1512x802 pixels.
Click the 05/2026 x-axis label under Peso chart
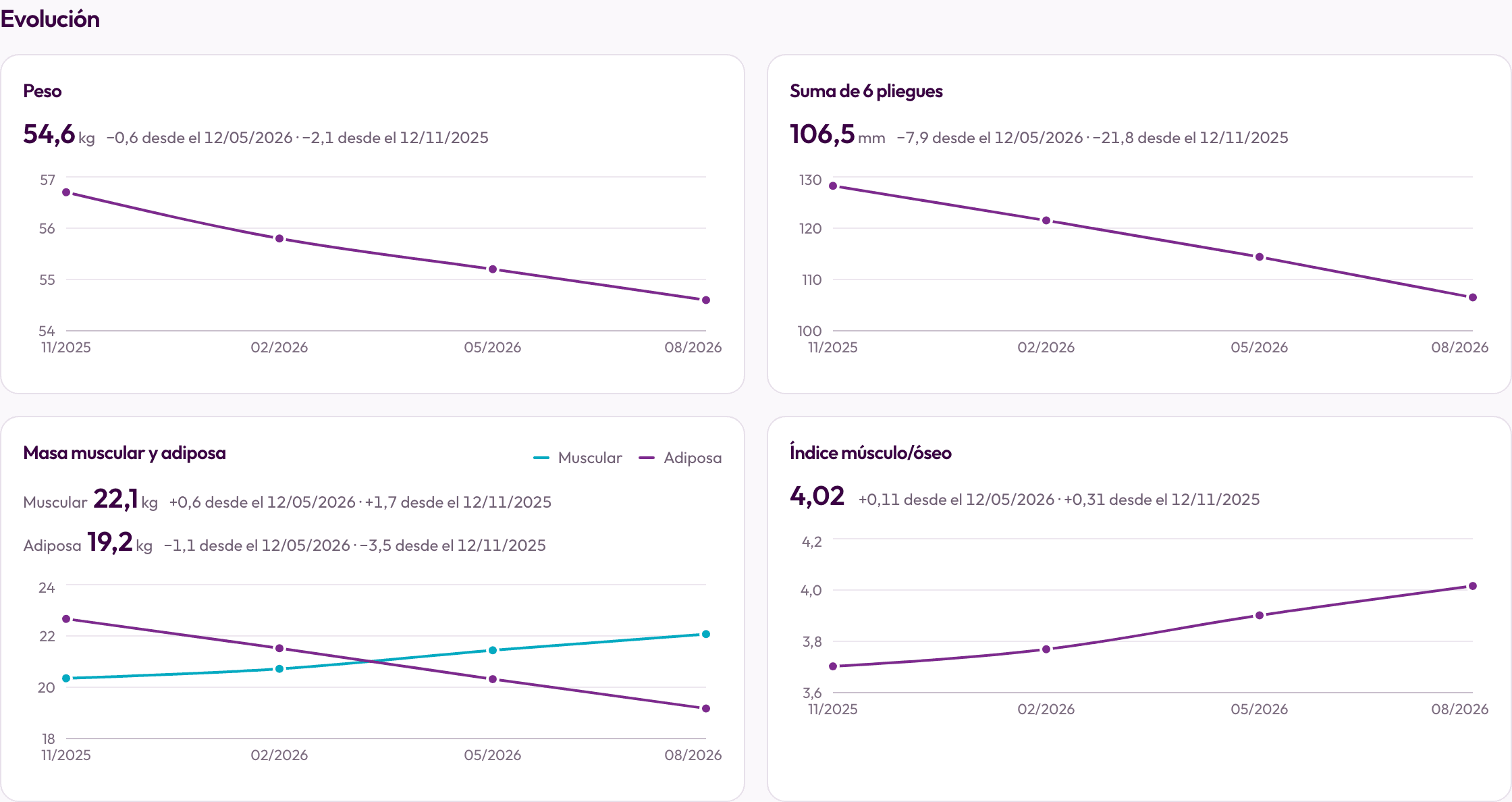click(493, 348)
